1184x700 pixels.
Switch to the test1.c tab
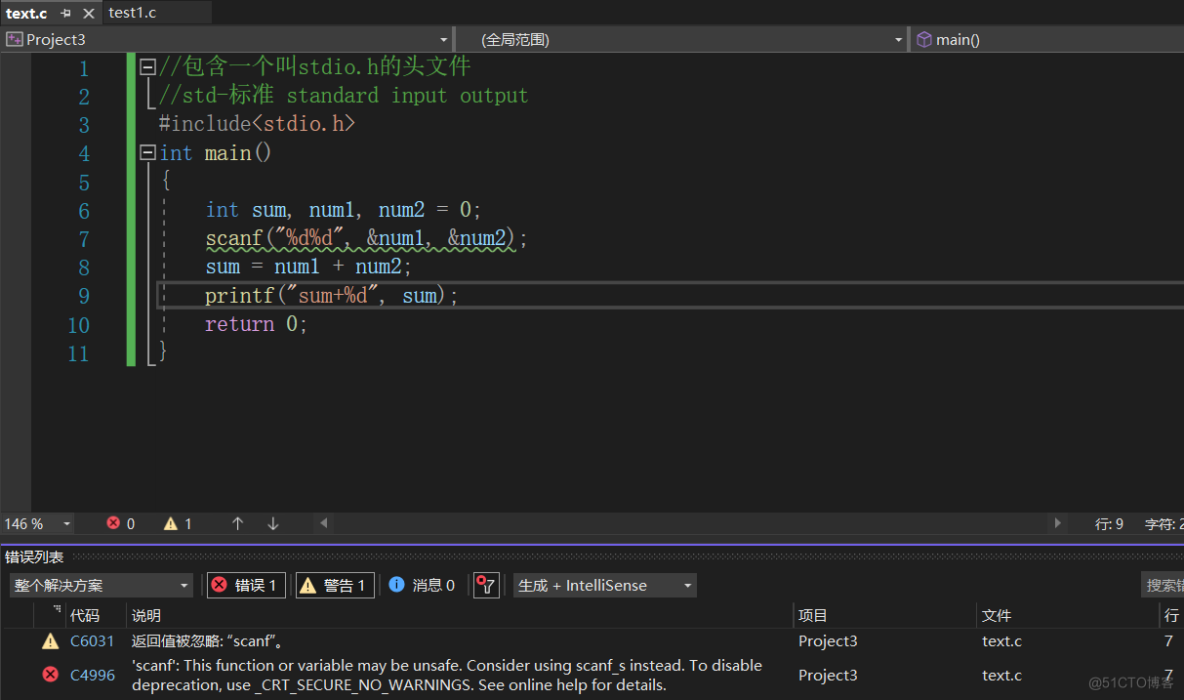click(x=135, y=13)
